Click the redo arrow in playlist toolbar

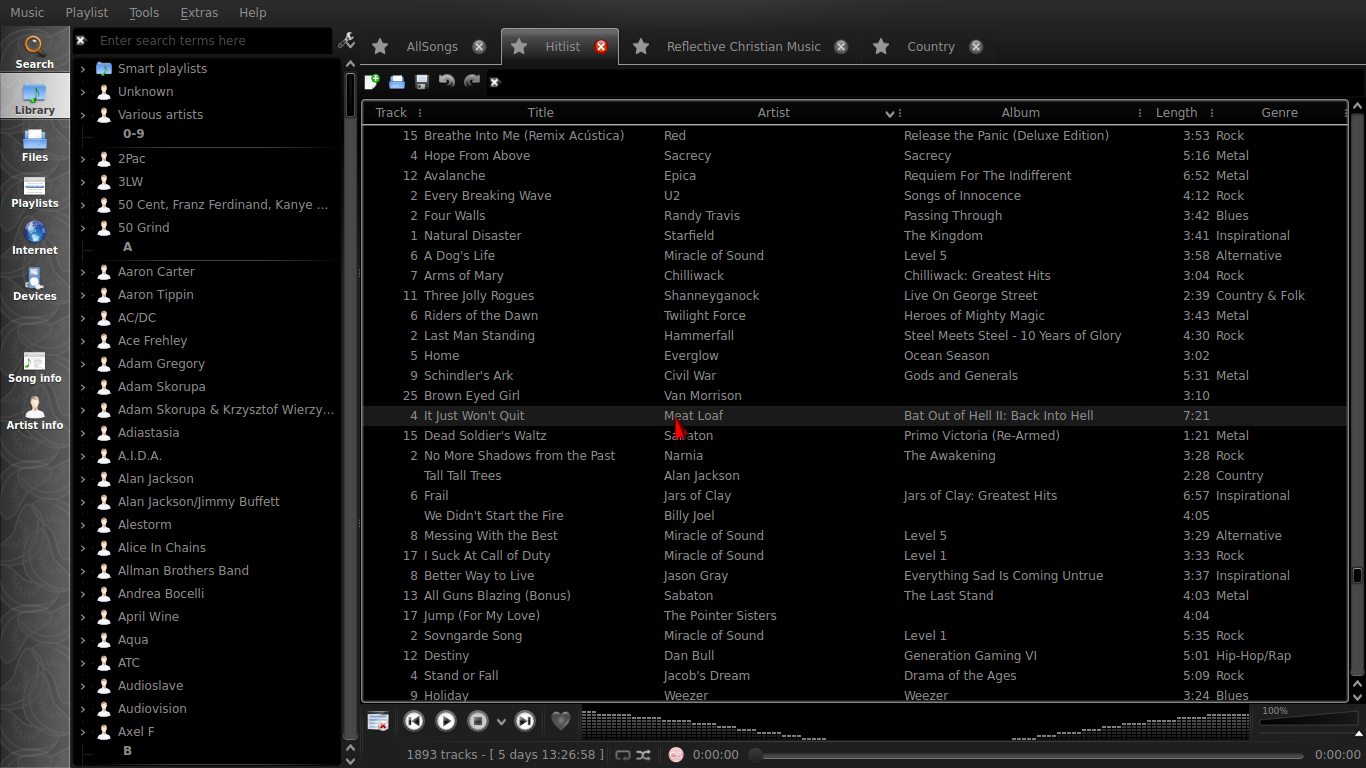472,81
